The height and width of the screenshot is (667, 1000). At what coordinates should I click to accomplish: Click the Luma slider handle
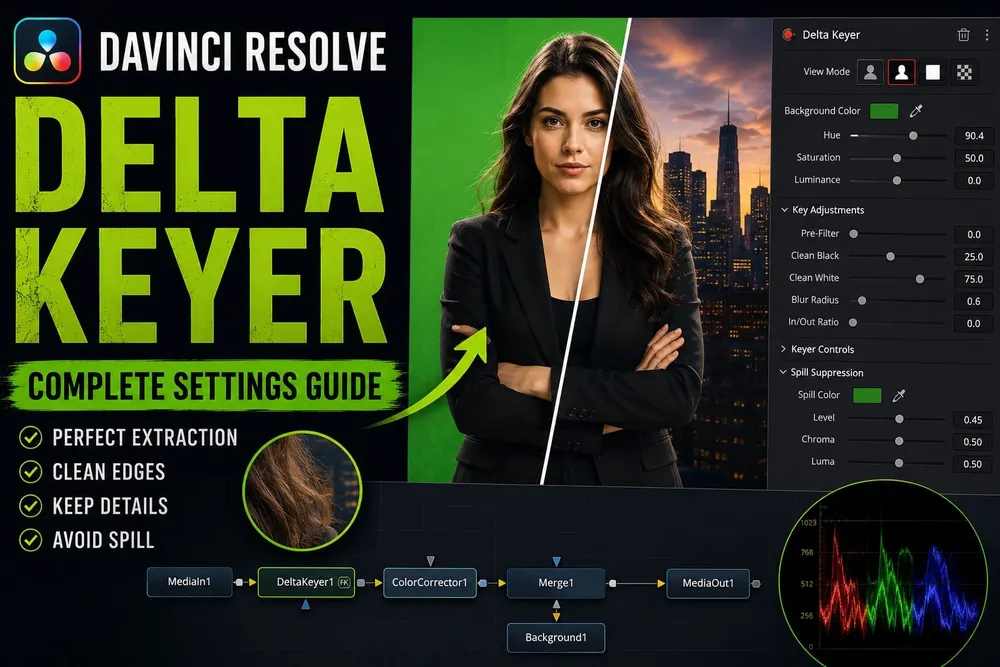(899, 463)
